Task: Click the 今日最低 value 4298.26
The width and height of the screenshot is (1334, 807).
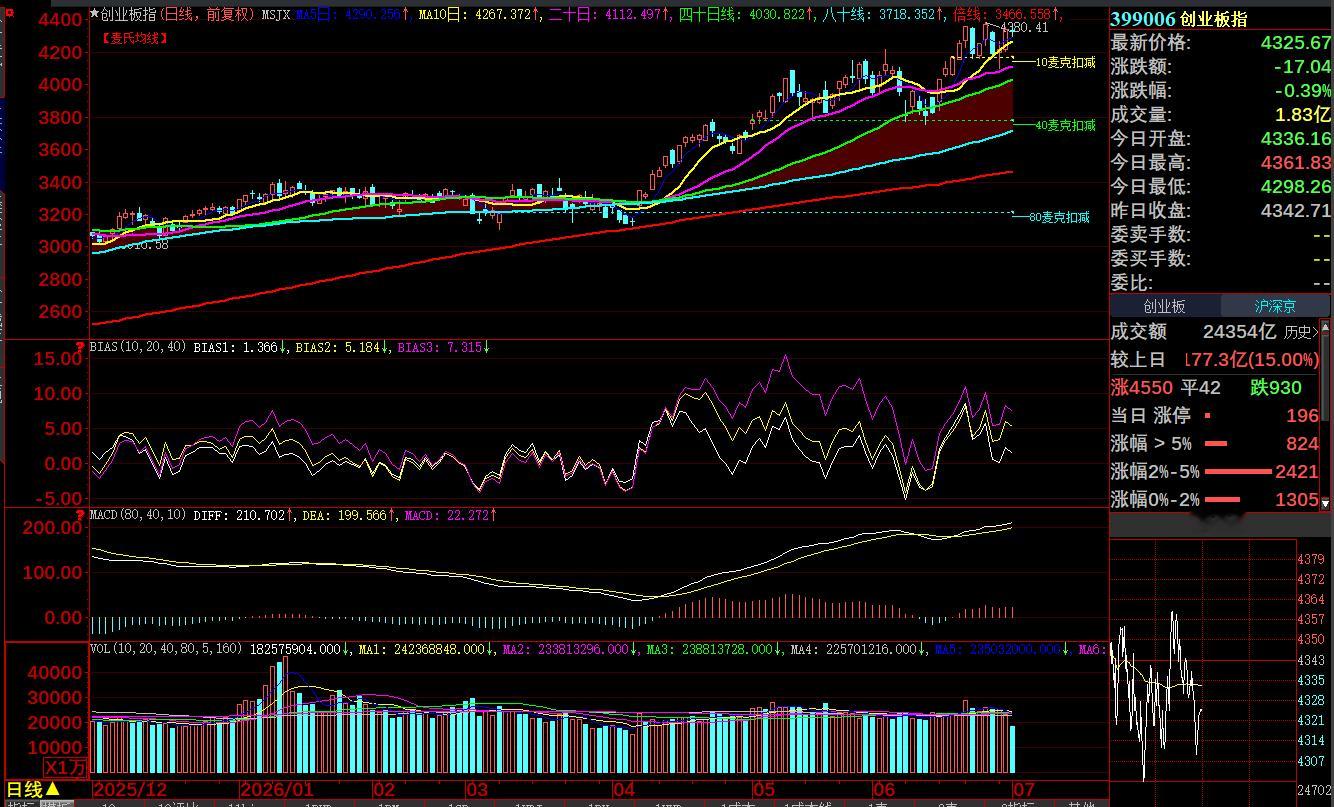Action: coord(1296,187)
